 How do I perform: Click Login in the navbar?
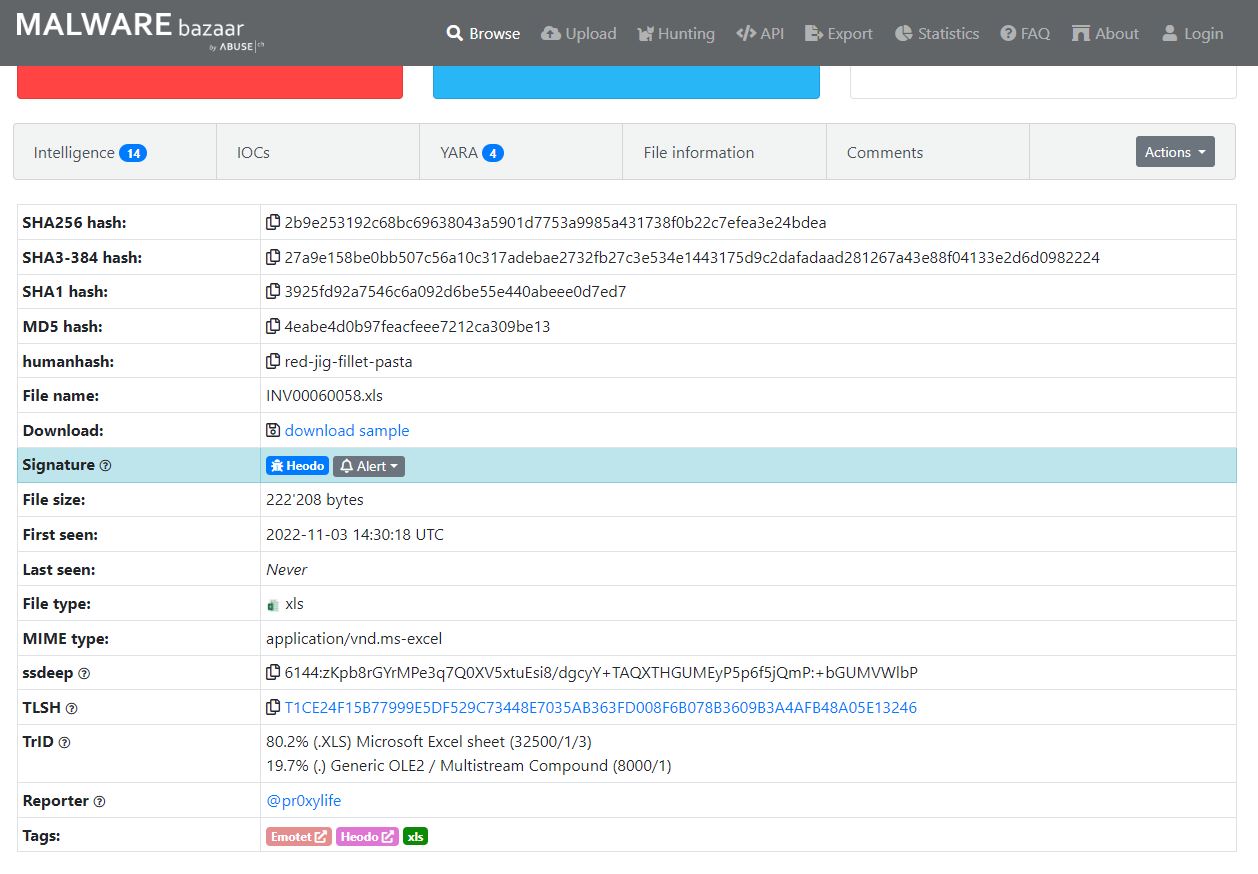tap(1192, 34)
